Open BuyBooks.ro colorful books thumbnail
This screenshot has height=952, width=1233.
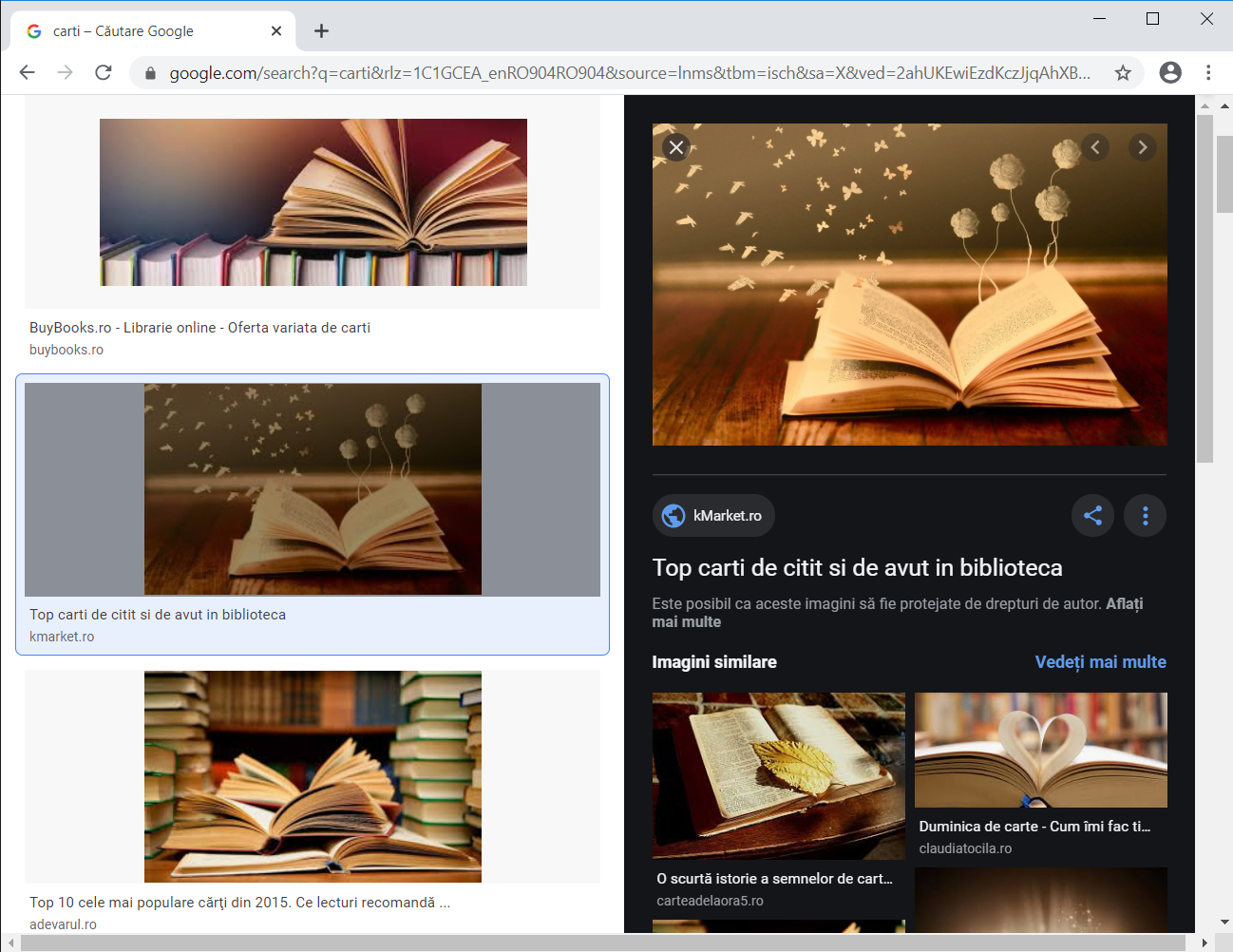[313, 202]
